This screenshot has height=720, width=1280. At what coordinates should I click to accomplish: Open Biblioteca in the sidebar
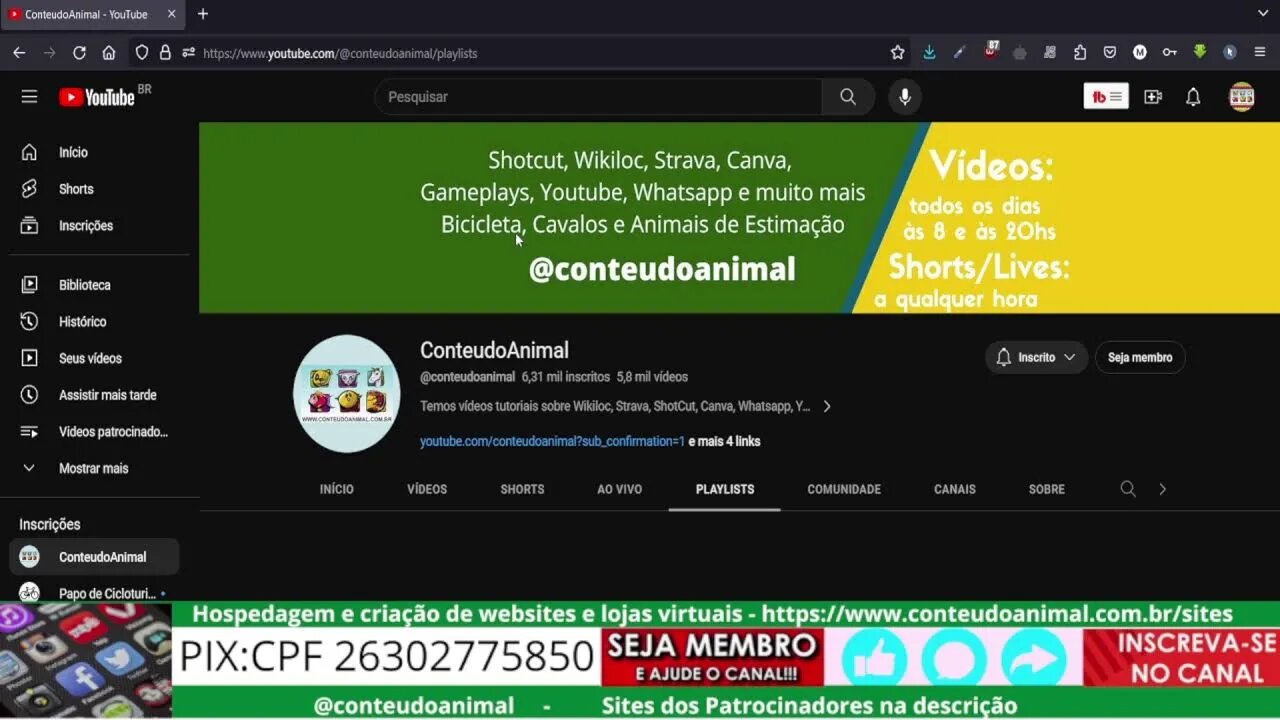[x=99, y=285]
